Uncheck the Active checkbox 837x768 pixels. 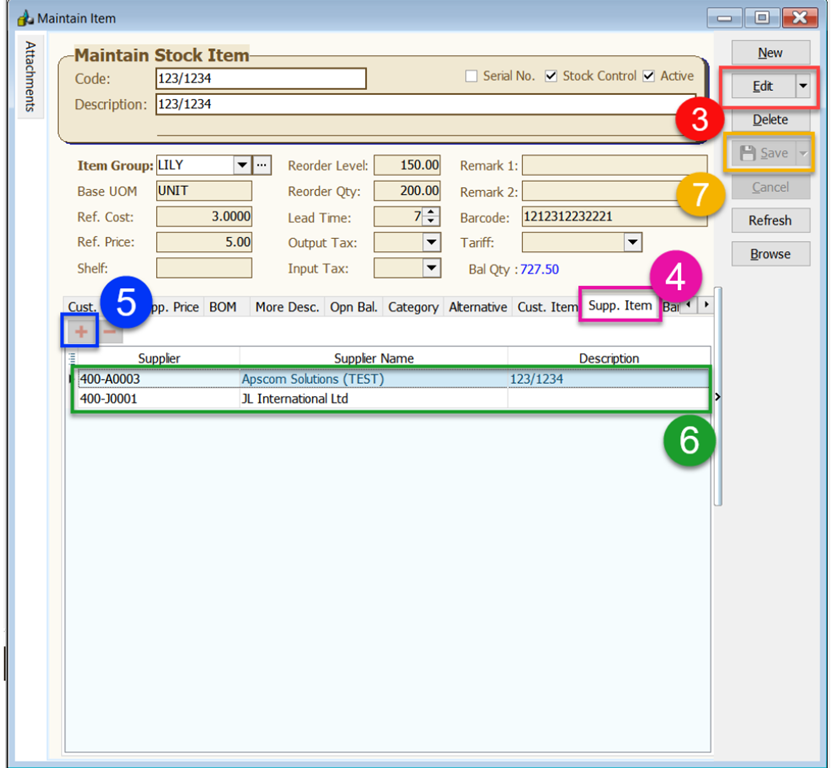(649, 77)
